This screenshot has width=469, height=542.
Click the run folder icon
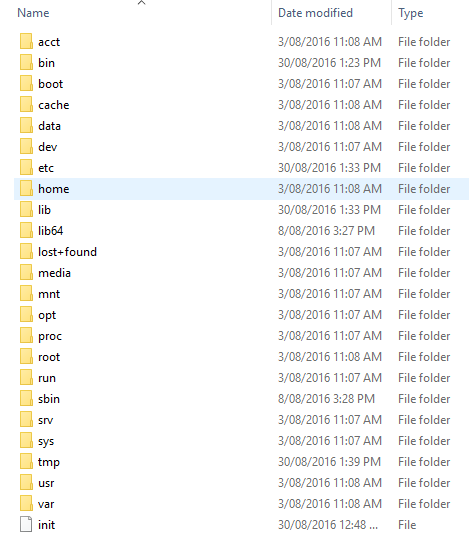point(26,378)
